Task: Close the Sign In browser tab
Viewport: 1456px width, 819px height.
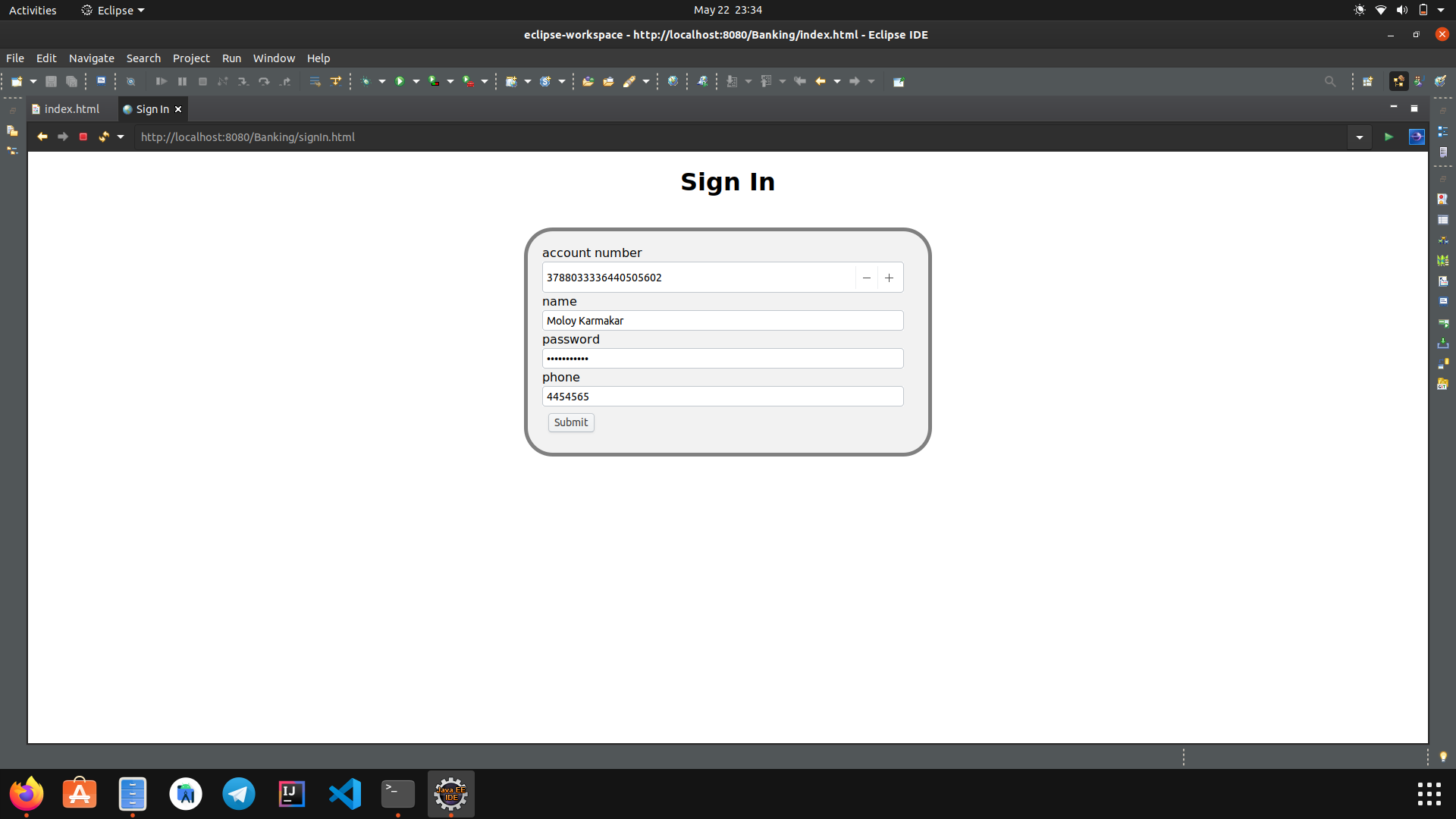Action: [x=178, y=109]
